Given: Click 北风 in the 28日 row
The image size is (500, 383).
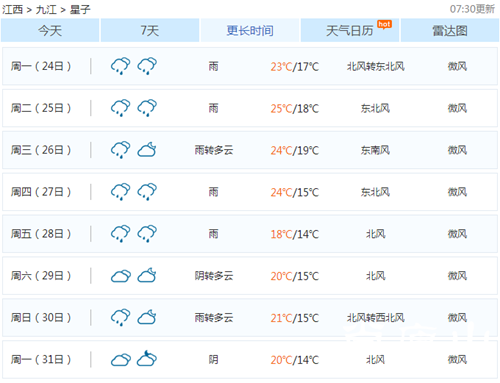Looking at the screenshot, I should (376, 234).
